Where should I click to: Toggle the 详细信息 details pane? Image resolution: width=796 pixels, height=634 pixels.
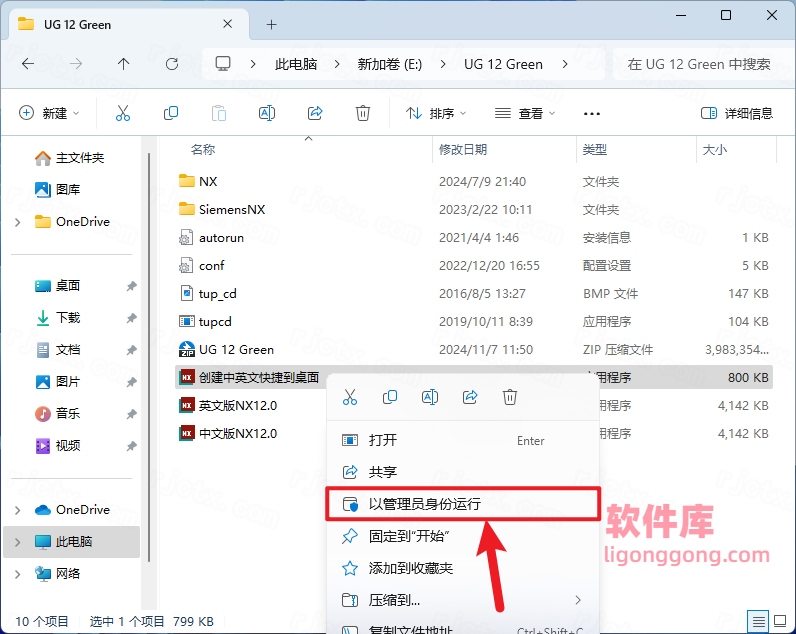click(x=737, y=113)
